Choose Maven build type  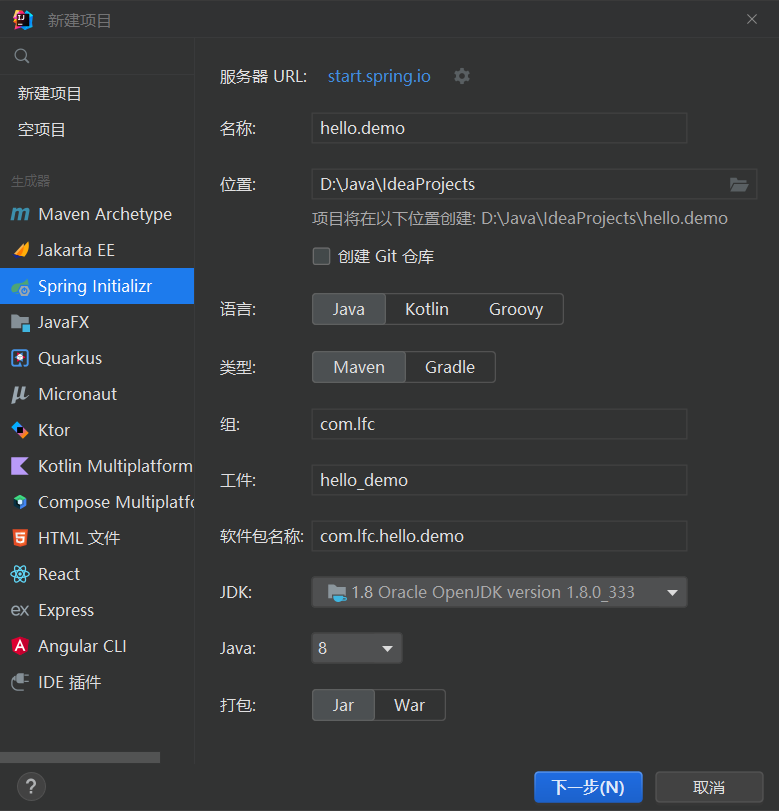coord(359,367)
